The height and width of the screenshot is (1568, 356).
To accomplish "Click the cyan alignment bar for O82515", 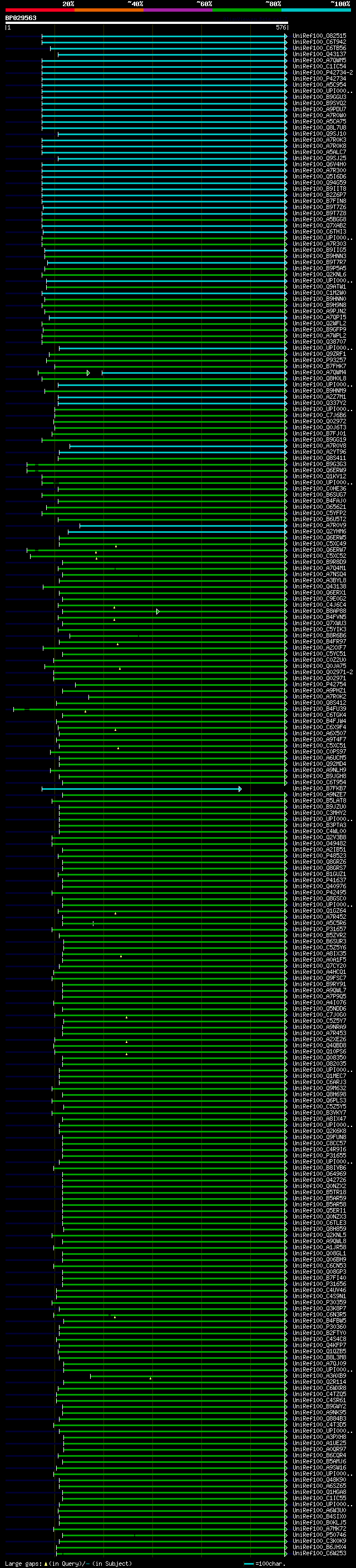I will pyautogui.click(x=164, y=37).
